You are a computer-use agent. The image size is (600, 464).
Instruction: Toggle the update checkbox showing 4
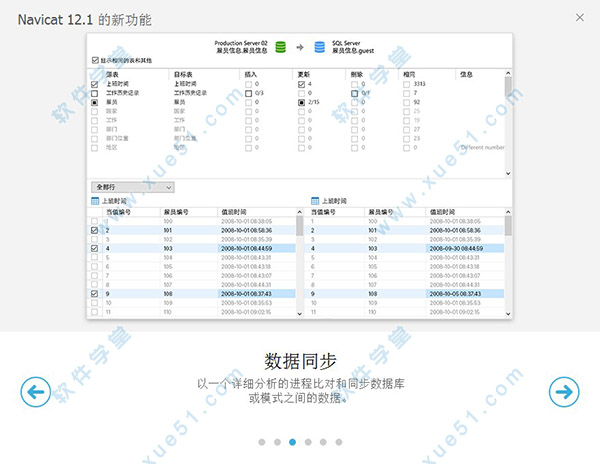point(302,84)
